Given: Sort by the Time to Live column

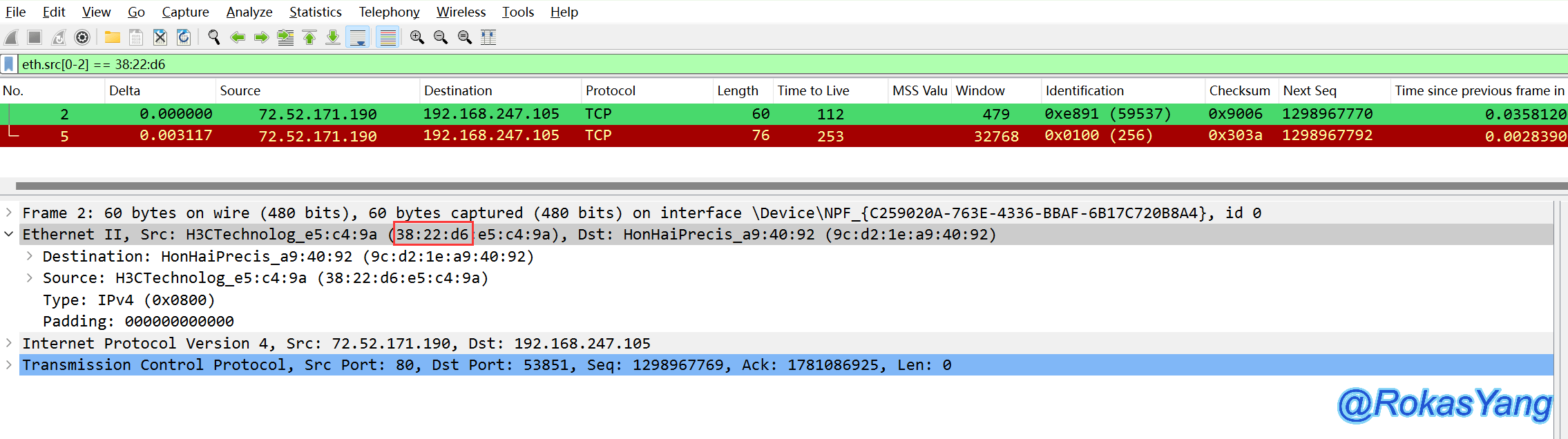Looking at the screenshot, I should 813,90.
